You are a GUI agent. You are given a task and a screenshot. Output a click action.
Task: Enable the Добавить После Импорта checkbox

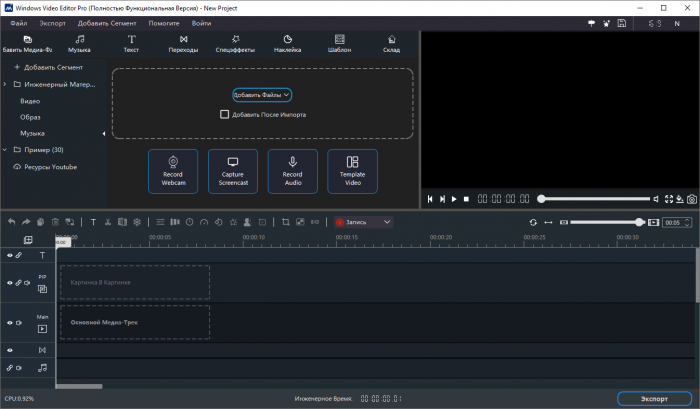[225, 114]
